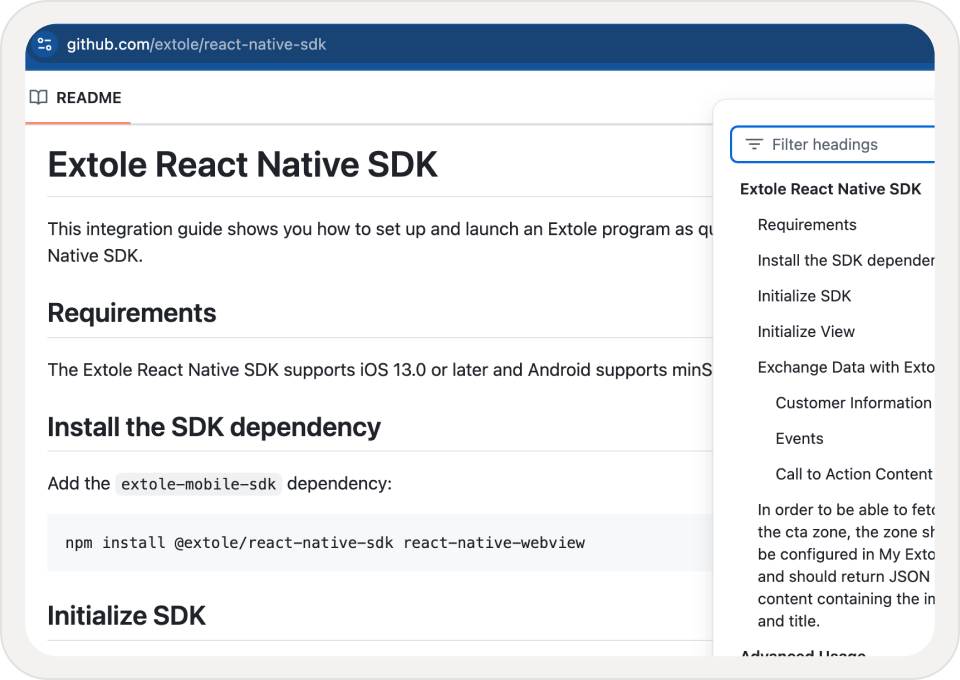960x680 pixels.
Task: Go to Exchange Data with Extole outline entry
Action: point(846,367)
